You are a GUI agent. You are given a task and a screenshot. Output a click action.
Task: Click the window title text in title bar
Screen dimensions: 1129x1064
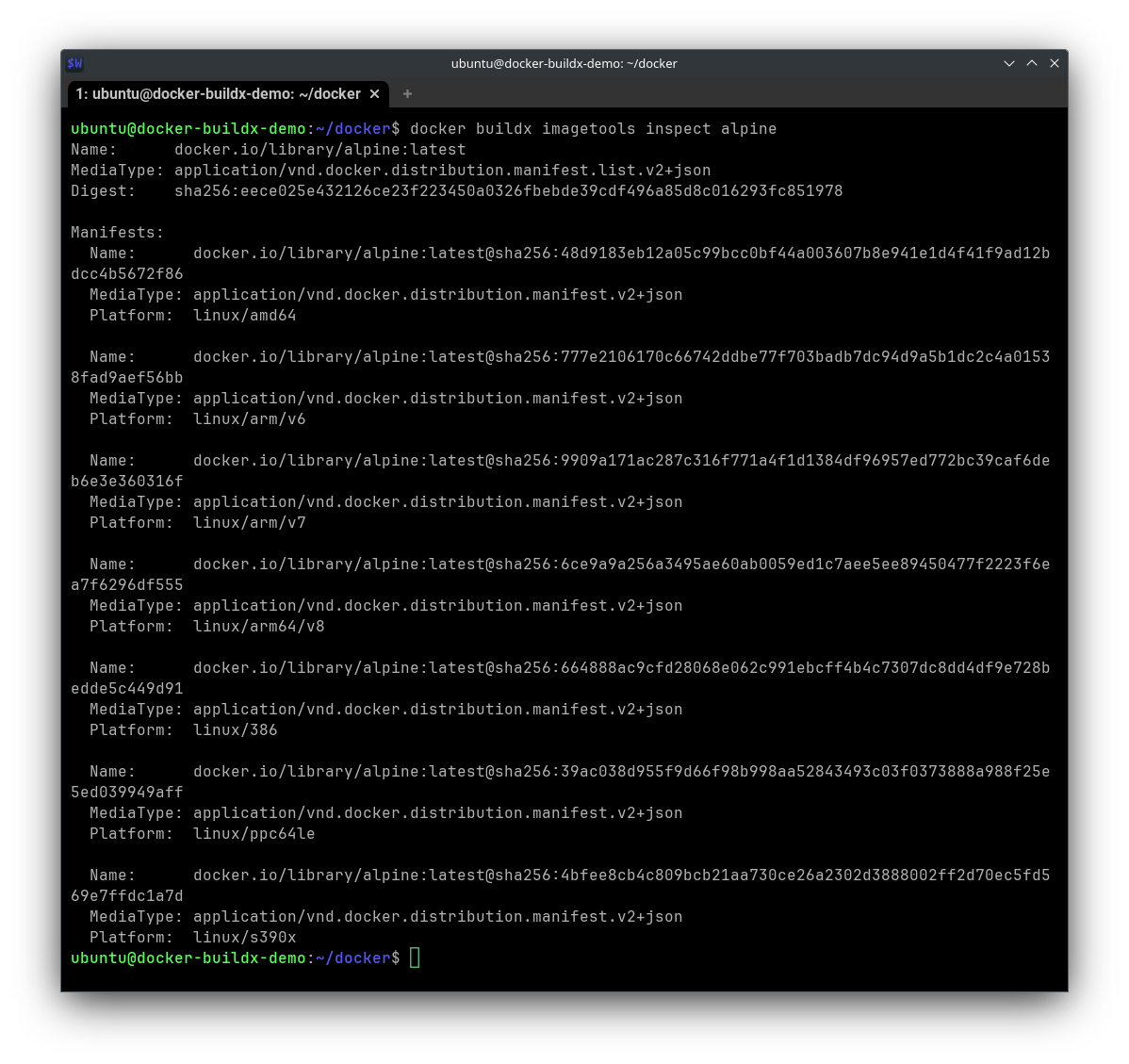(x=564, y=63)
